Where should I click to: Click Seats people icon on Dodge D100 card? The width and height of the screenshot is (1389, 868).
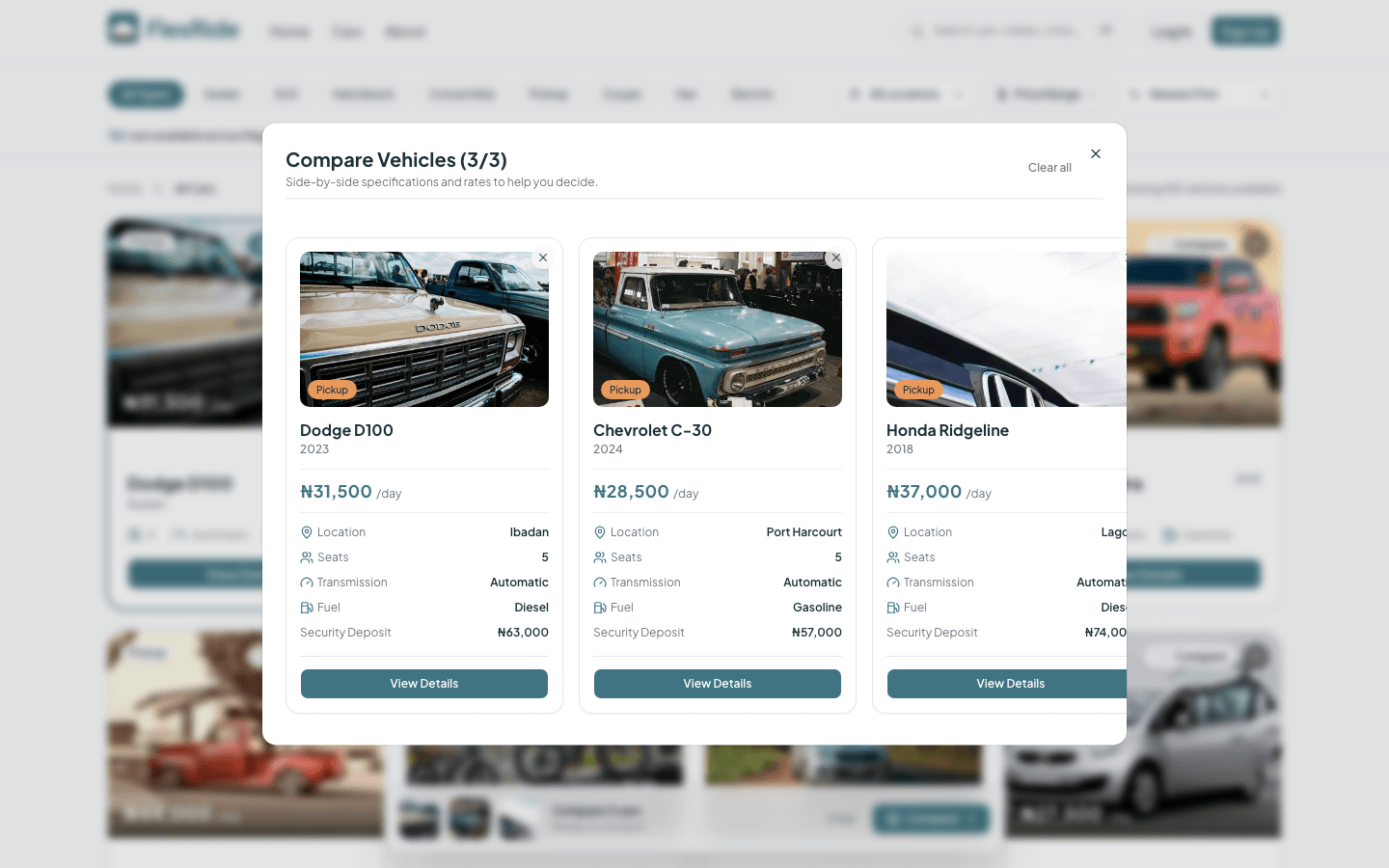[x=307, y=557]
